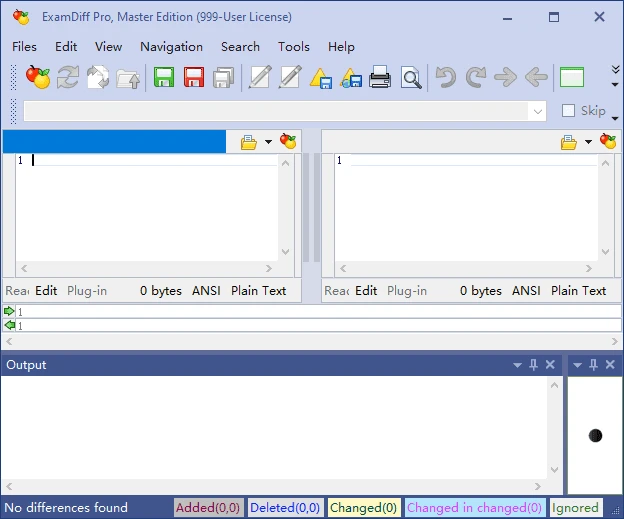Click the Re-compare refresh arrows icon
The width and height of the screenshot is (624, 519).
[x=67, y=77]
